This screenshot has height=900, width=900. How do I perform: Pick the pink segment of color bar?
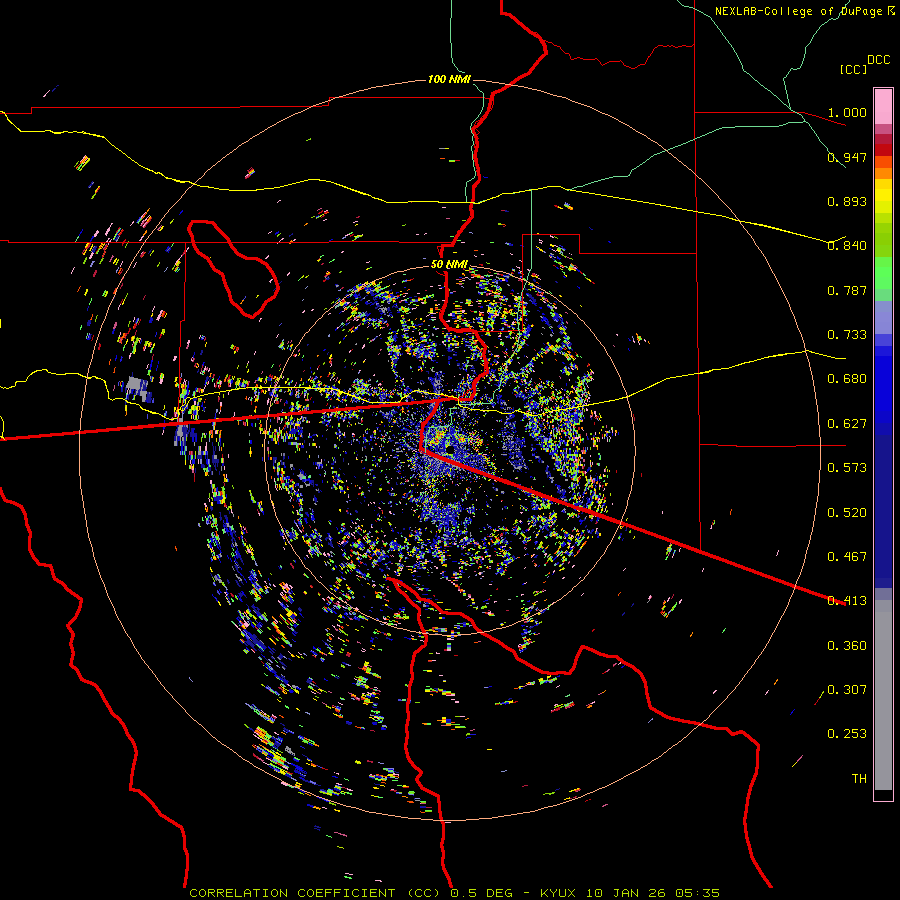[883, 106]
